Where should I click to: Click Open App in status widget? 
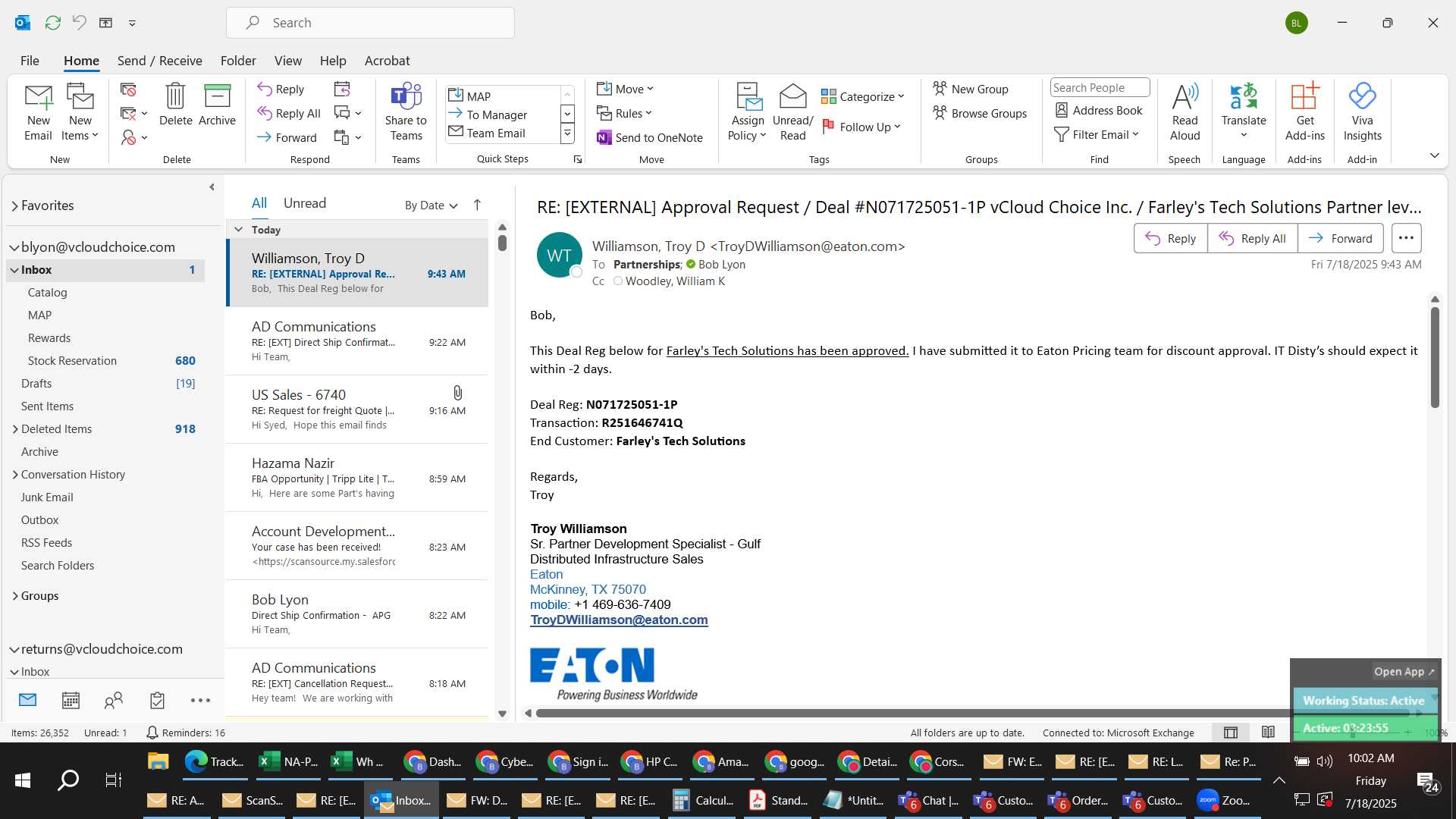point(1404,672)
